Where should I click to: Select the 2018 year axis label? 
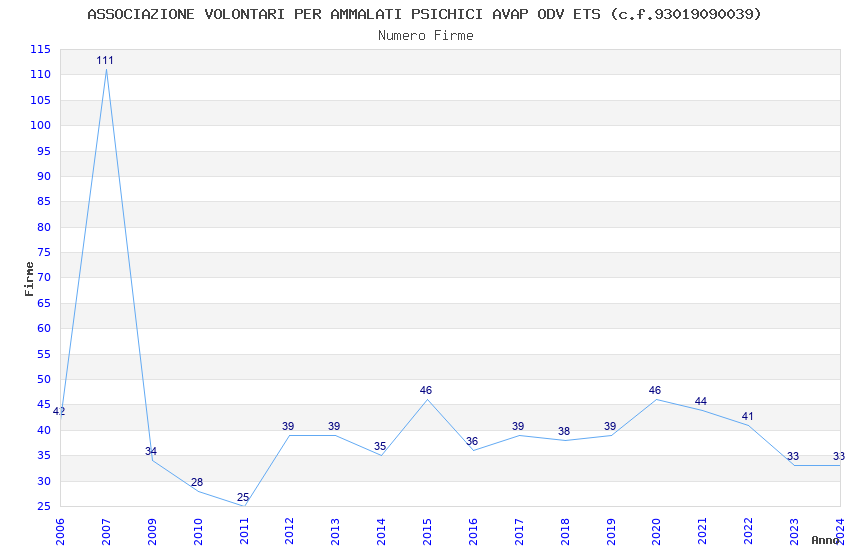click(x=564, y=531)
